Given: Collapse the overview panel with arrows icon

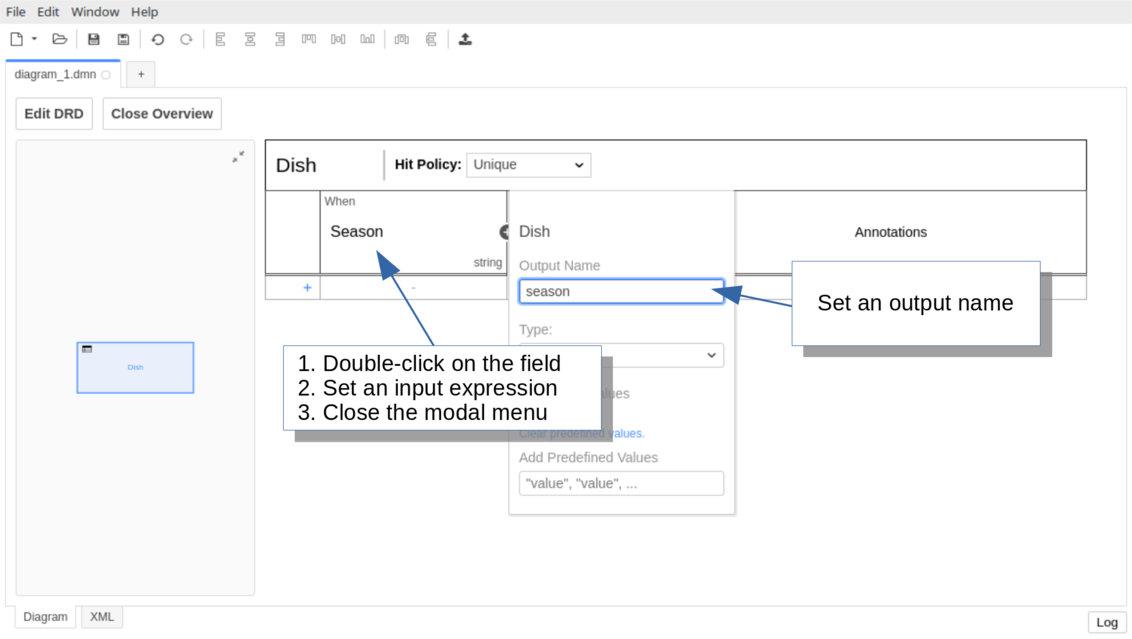Looking at the screenshot, I should 238,157.
